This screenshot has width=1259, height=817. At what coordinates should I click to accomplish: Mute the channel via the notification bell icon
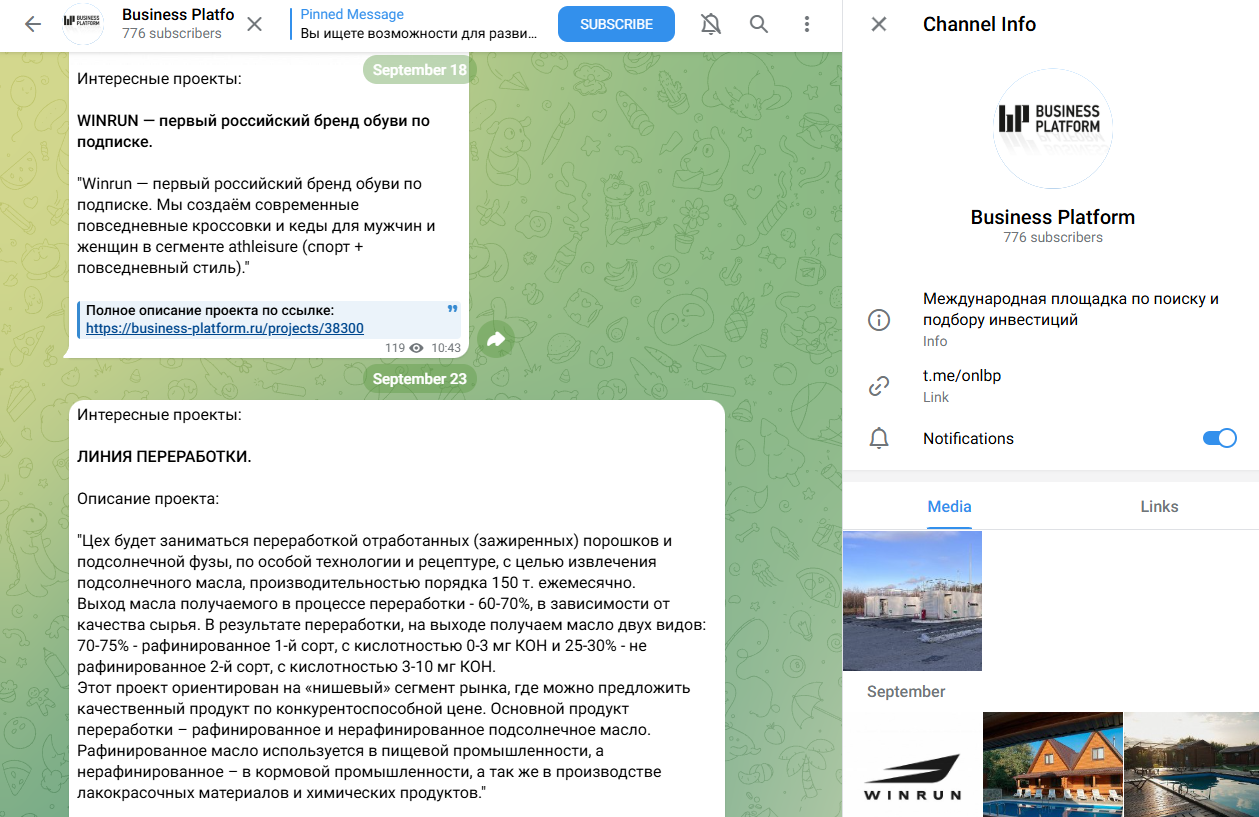tap(710, 23)
